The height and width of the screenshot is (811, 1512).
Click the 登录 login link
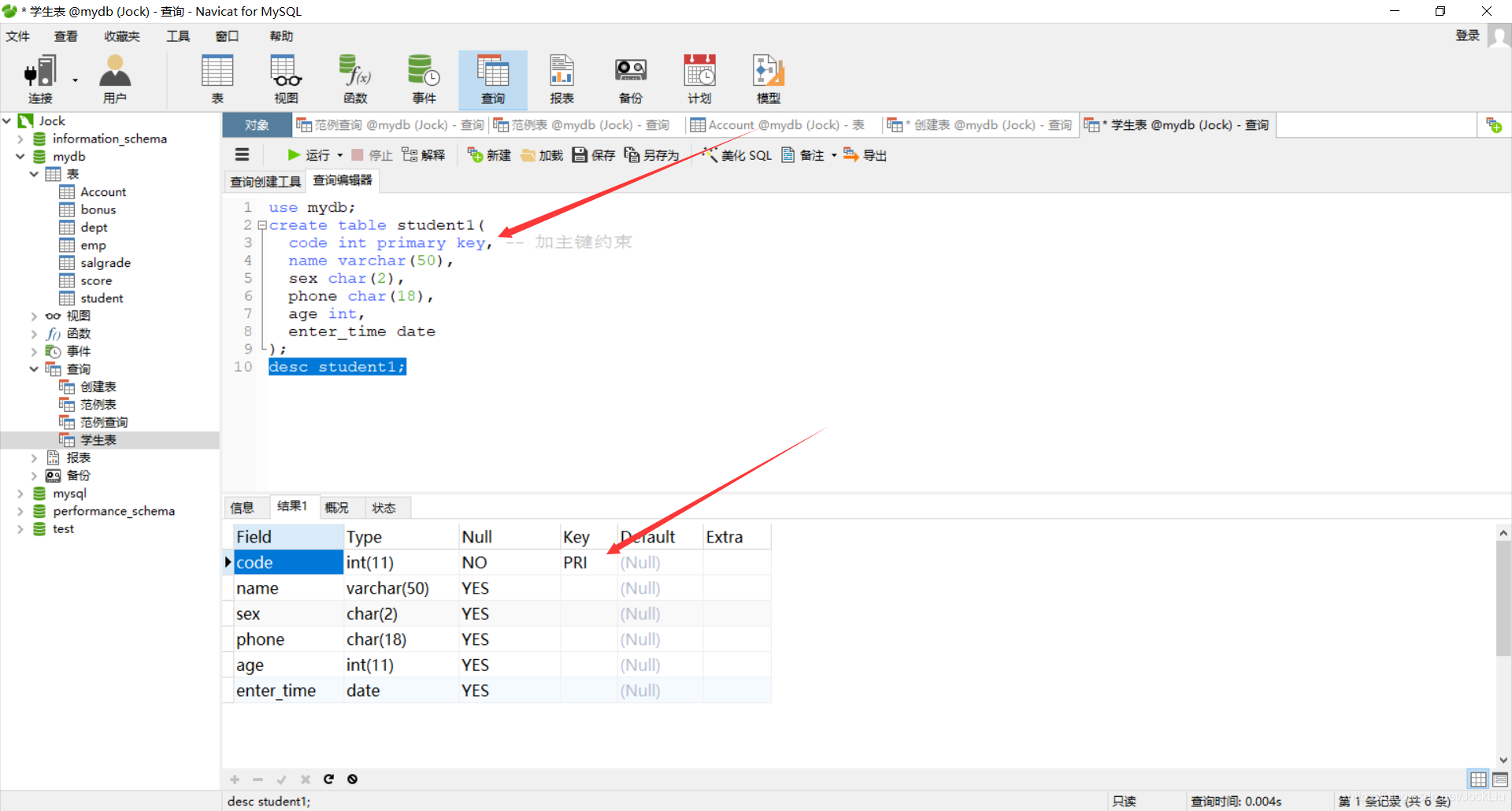[x=1467, y=35]
